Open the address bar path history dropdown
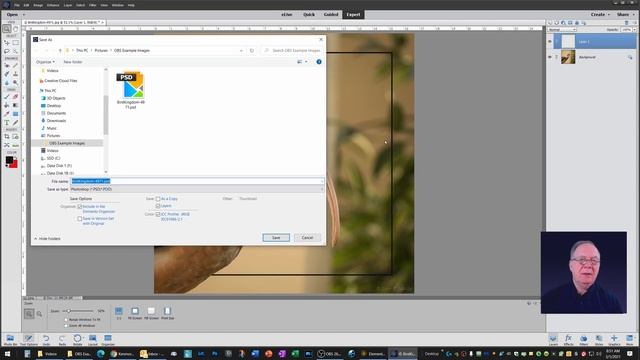Screen dimensions: 640x360 point(241,51)
